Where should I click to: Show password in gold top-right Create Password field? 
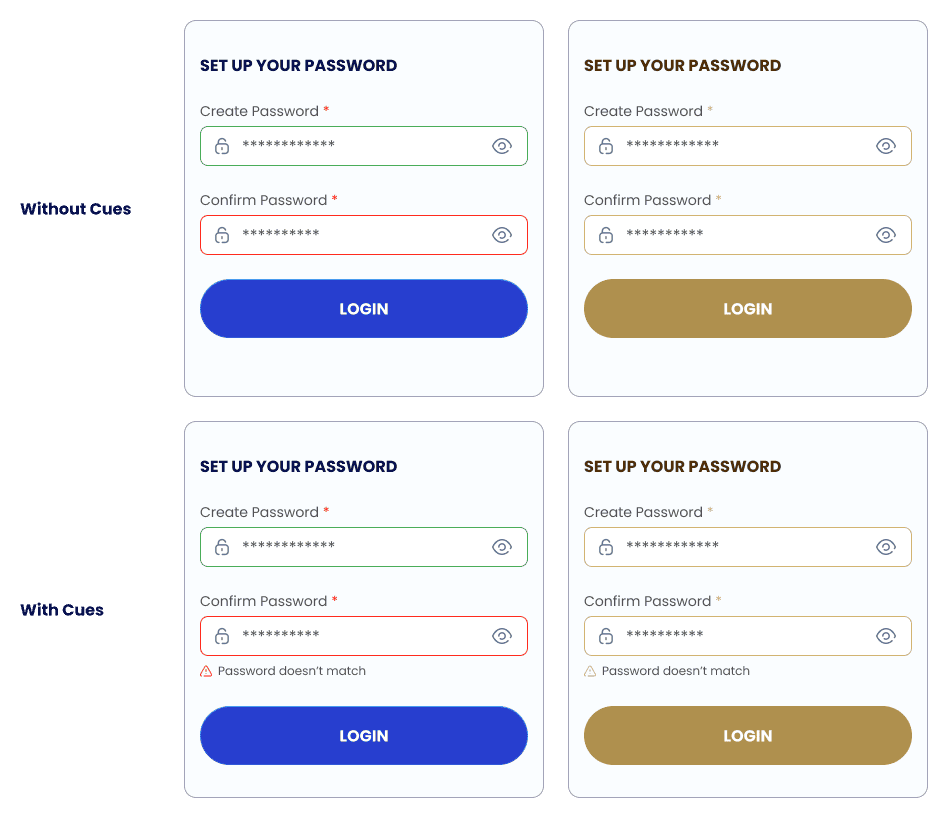pyautogui.click(x=886, y=146)
